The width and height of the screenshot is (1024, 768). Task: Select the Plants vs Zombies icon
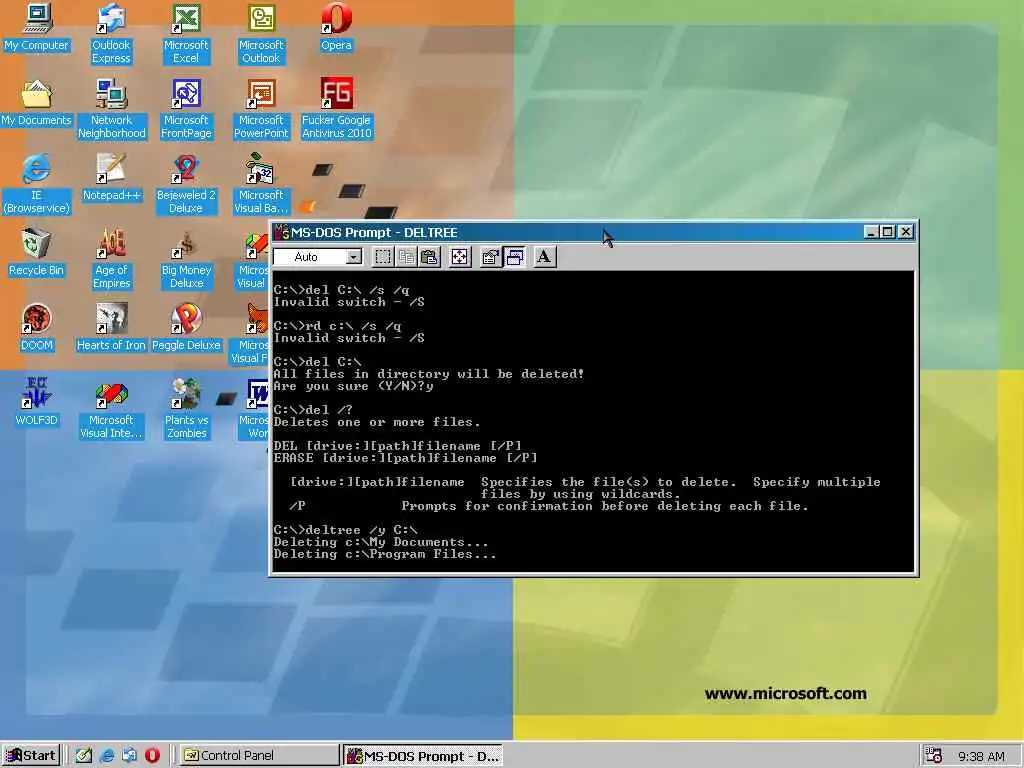coord(187,409)
